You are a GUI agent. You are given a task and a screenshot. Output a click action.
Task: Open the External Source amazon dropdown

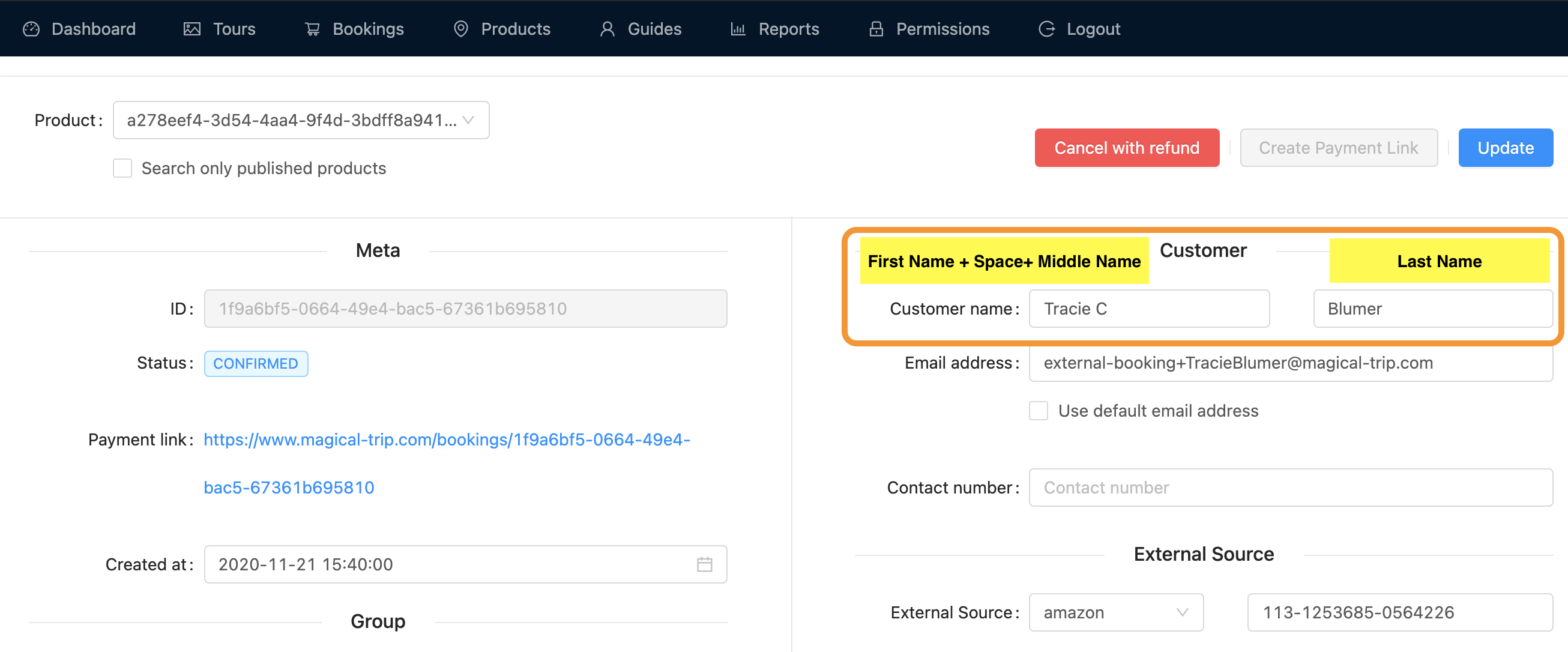(x=1116, y=612)
